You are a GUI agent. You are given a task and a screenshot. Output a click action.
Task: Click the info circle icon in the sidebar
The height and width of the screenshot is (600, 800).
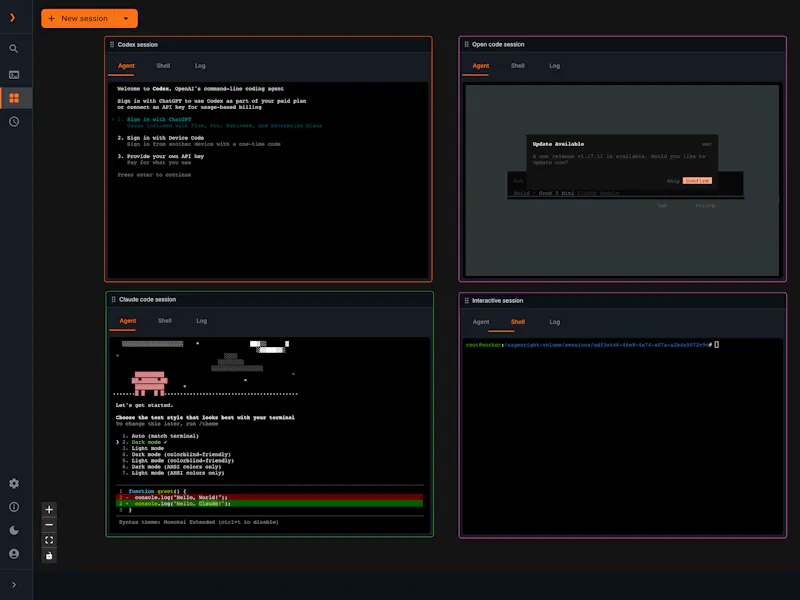pos(14,507)
